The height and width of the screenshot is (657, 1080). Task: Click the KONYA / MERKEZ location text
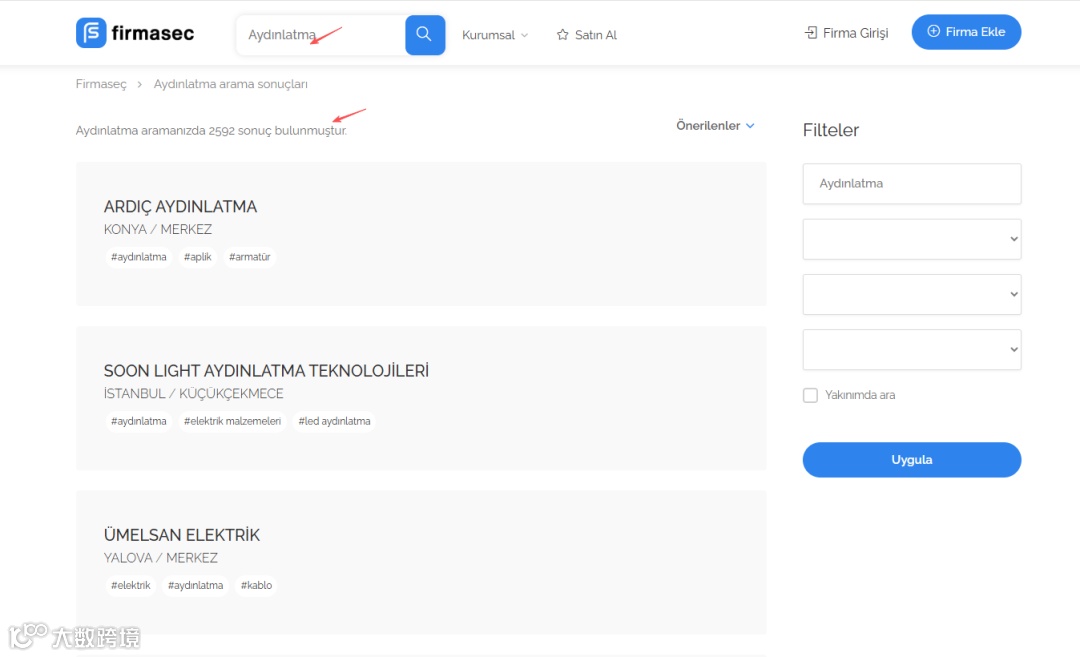[158, 229]
